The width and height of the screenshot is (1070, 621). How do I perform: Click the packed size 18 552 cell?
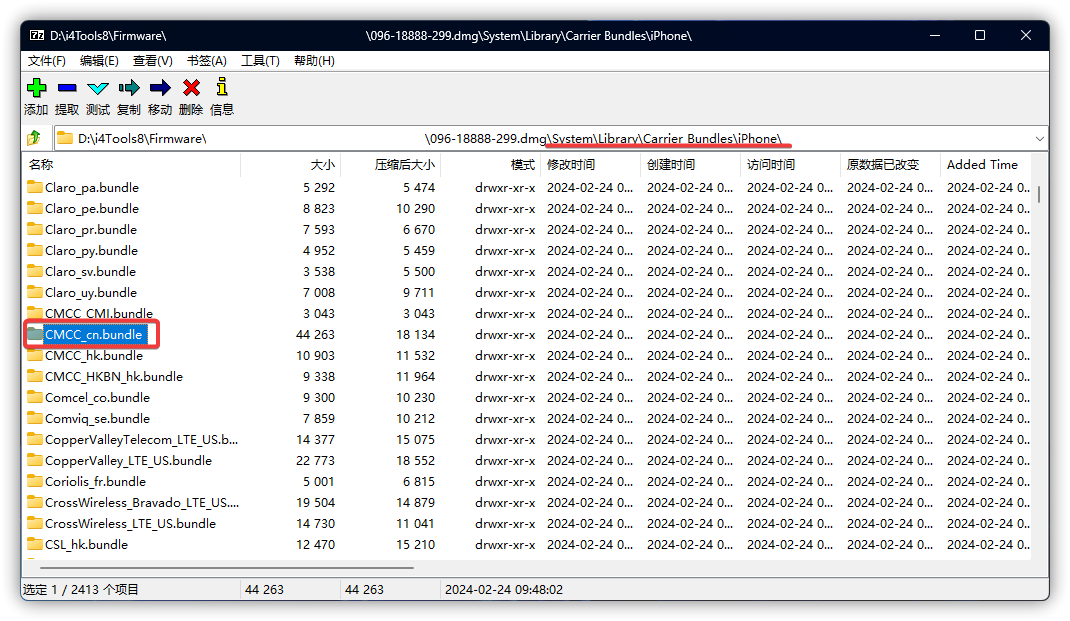pyautogui.click(x=415, y=460)
